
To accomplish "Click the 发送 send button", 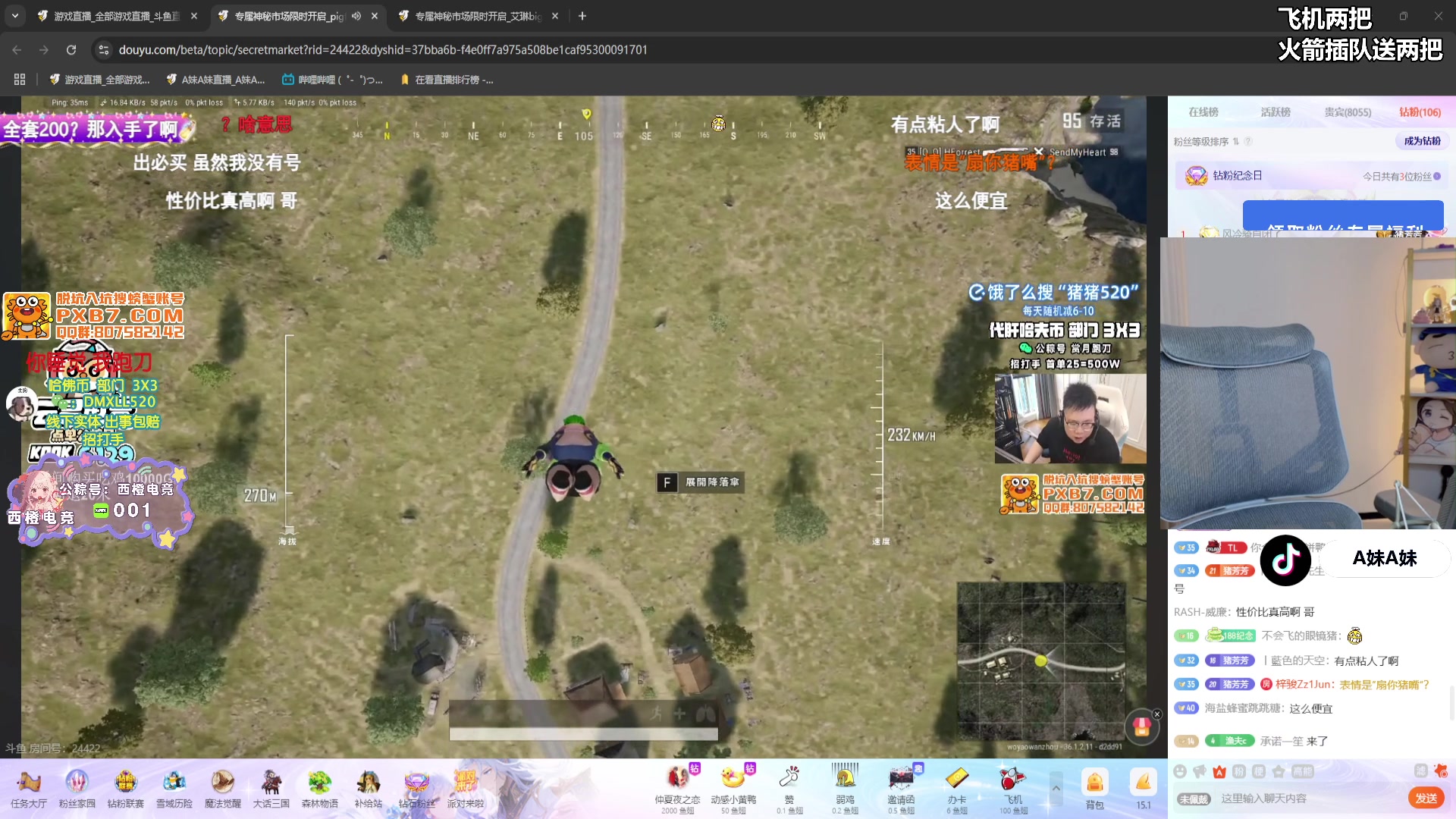I will click(x=1426, y=798).
